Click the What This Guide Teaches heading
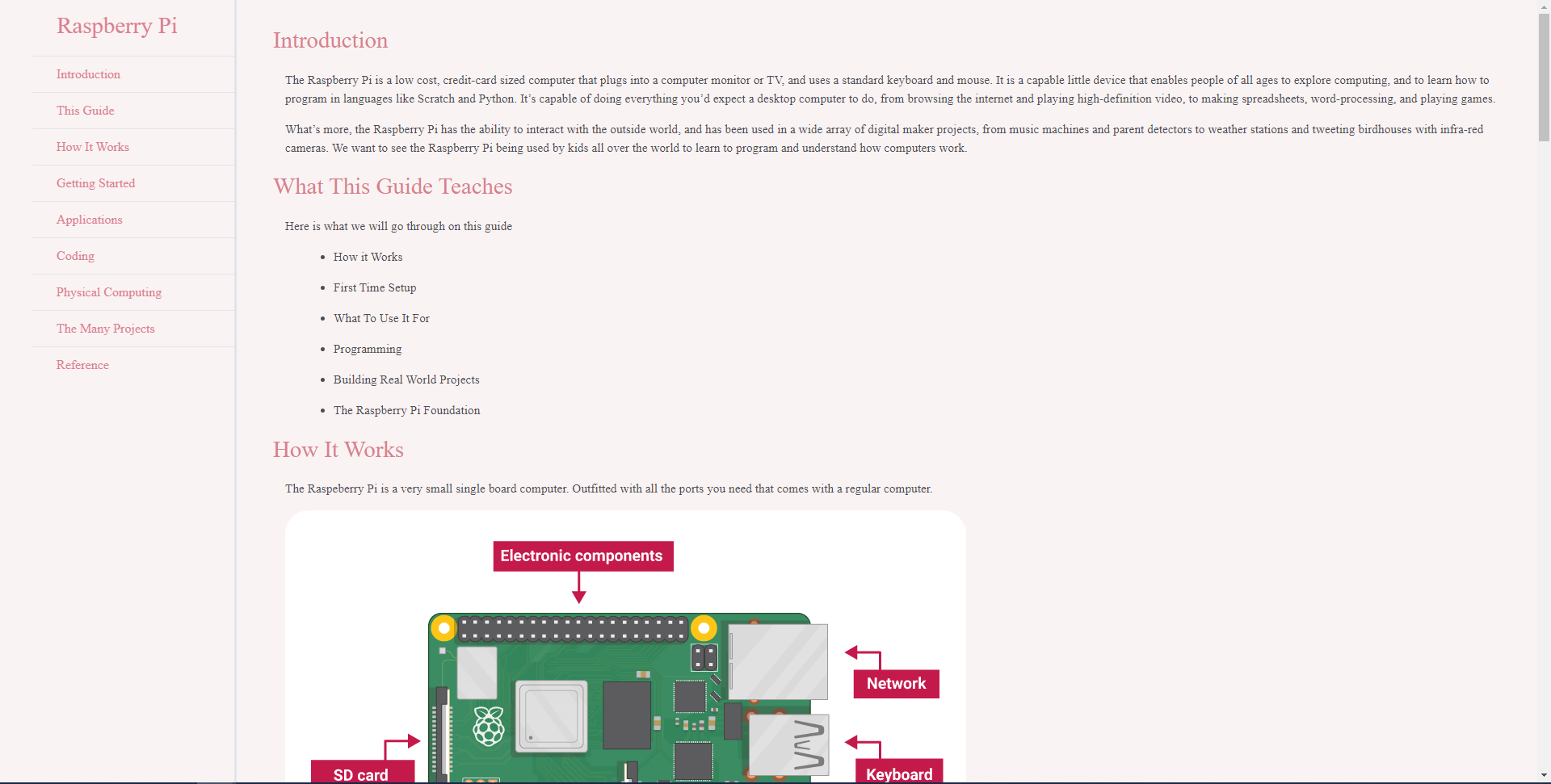The image size is (1551, 784). (393, 187)
